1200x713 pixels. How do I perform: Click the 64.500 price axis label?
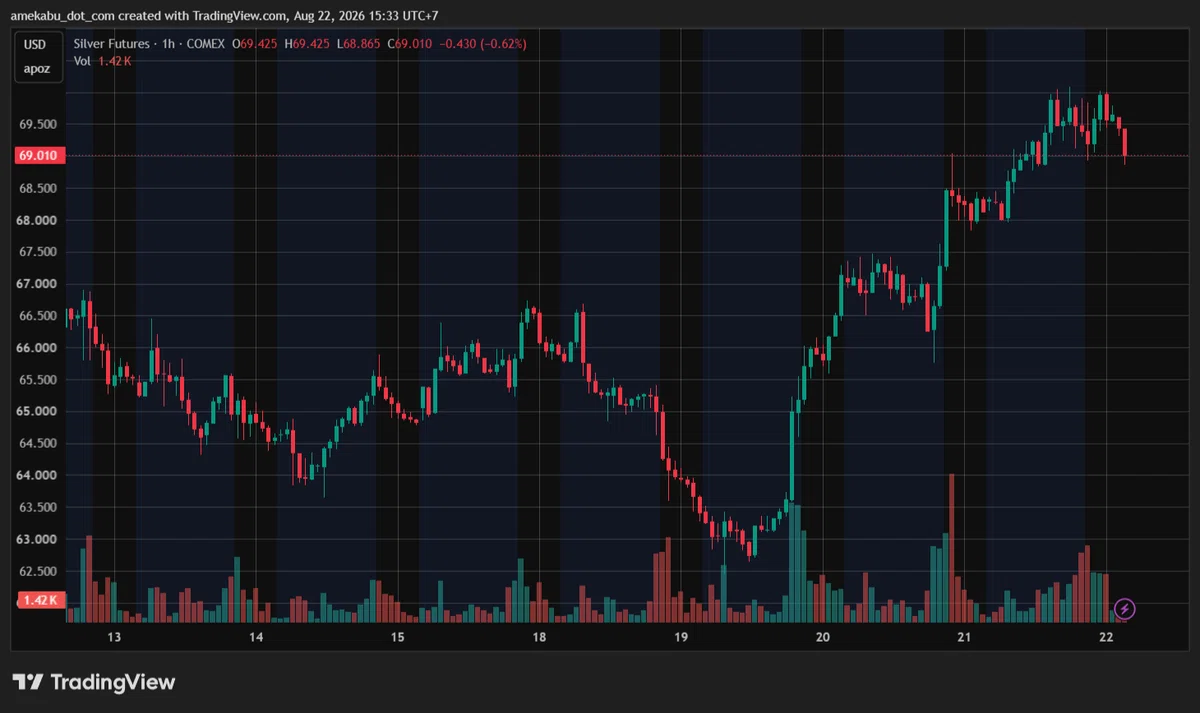(39, 444)
